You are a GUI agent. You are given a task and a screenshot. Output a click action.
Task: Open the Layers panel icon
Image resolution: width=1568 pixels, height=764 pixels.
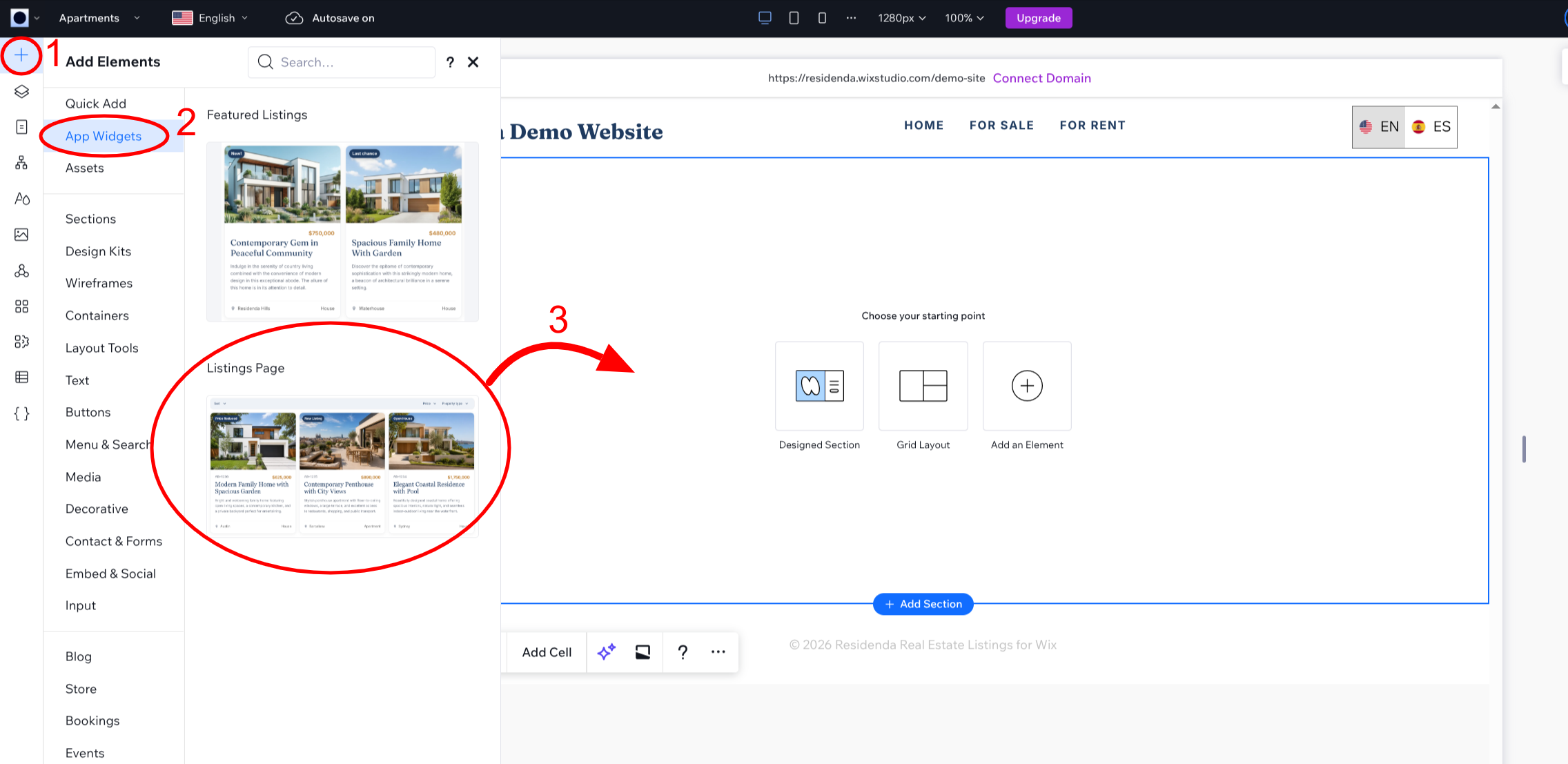(x=21, y=91)
